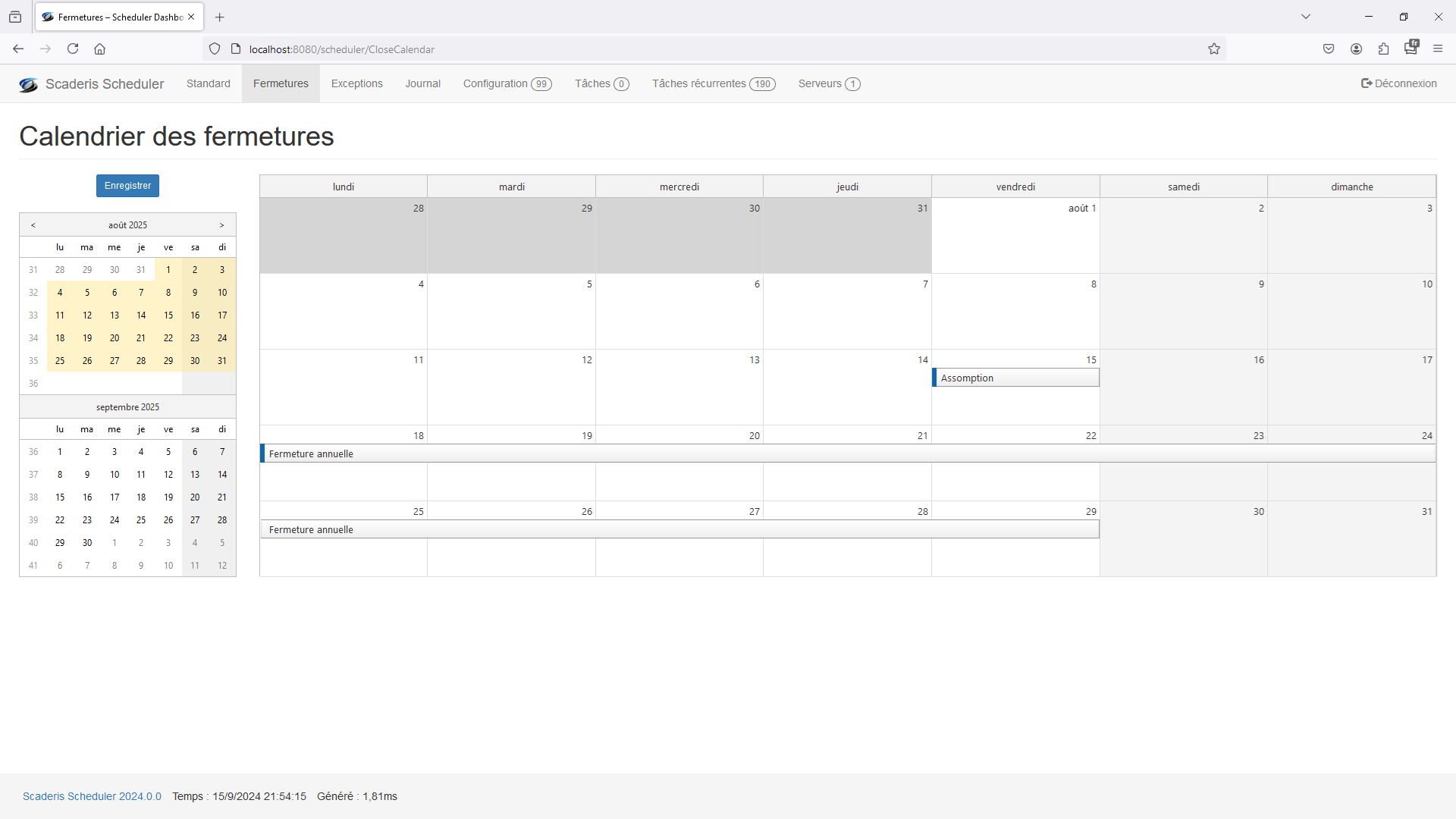The height and width of the screenshot is (819, 1456).
Task: Click the Save to Pocket icon
Action: (1329, 49)
